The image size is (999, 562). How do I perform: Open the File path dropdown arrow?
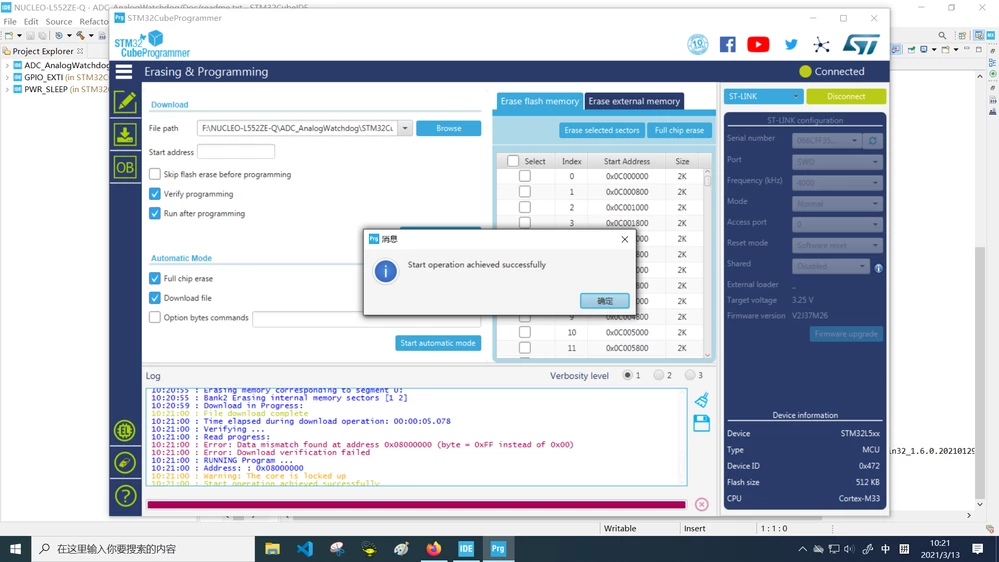tap(405, 128)
